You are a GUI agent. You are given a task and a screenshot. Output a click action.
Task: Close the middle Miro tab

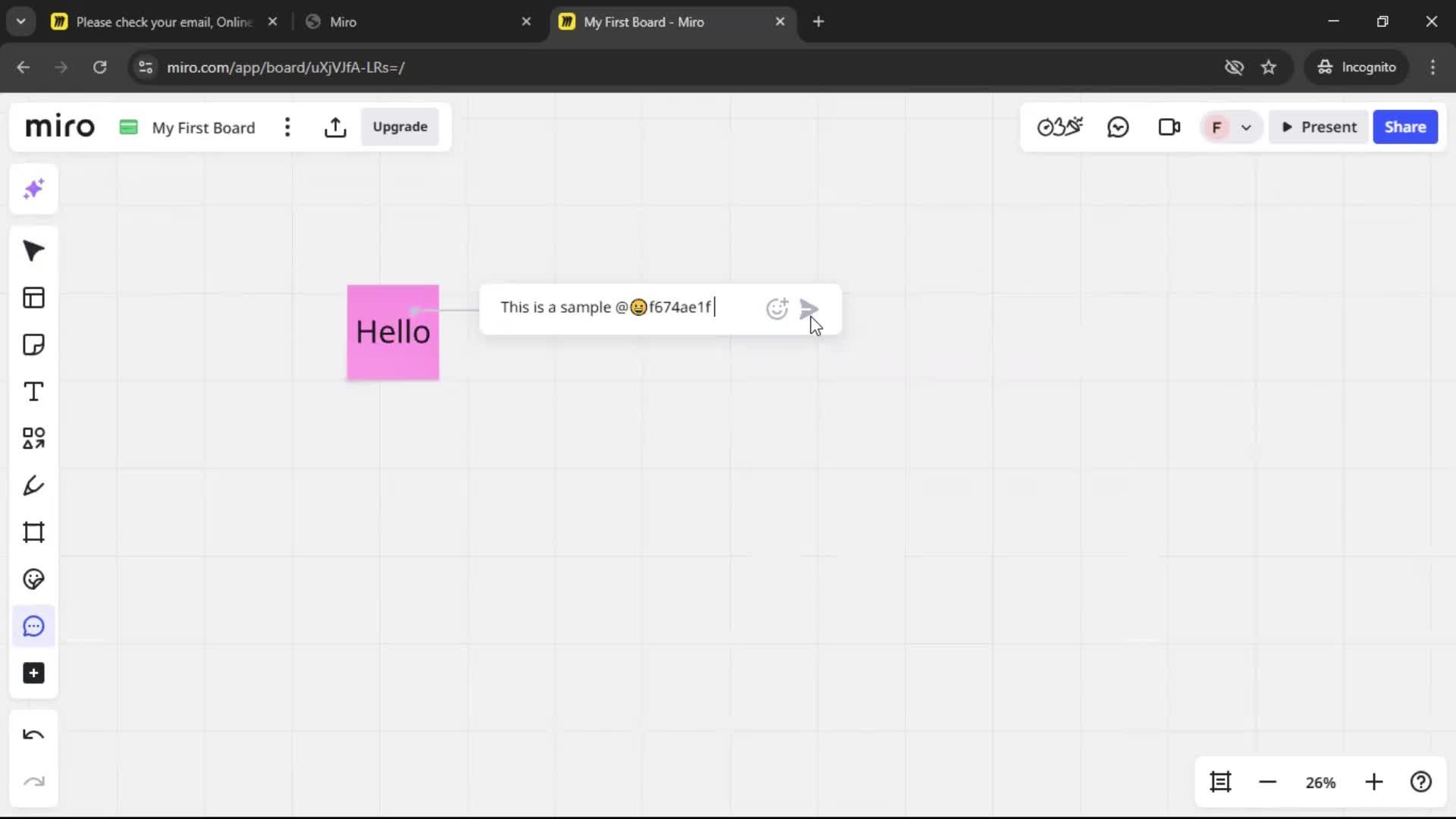526,21
